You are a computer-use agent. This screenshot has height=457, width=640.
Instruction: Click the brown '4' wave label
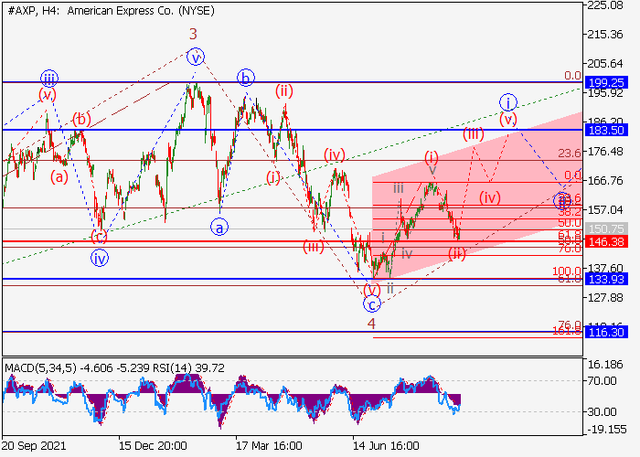point(371,324)
